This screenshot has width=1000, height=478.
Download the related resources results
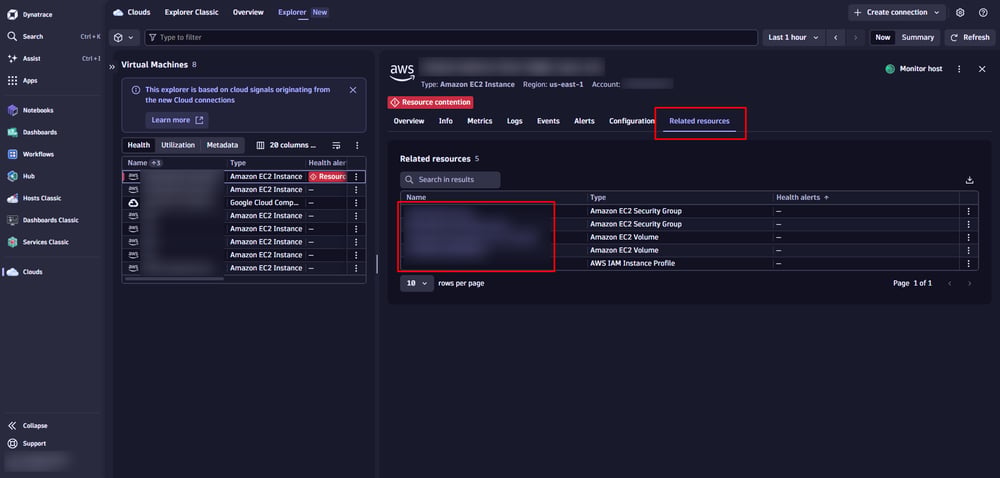[970, 180]
